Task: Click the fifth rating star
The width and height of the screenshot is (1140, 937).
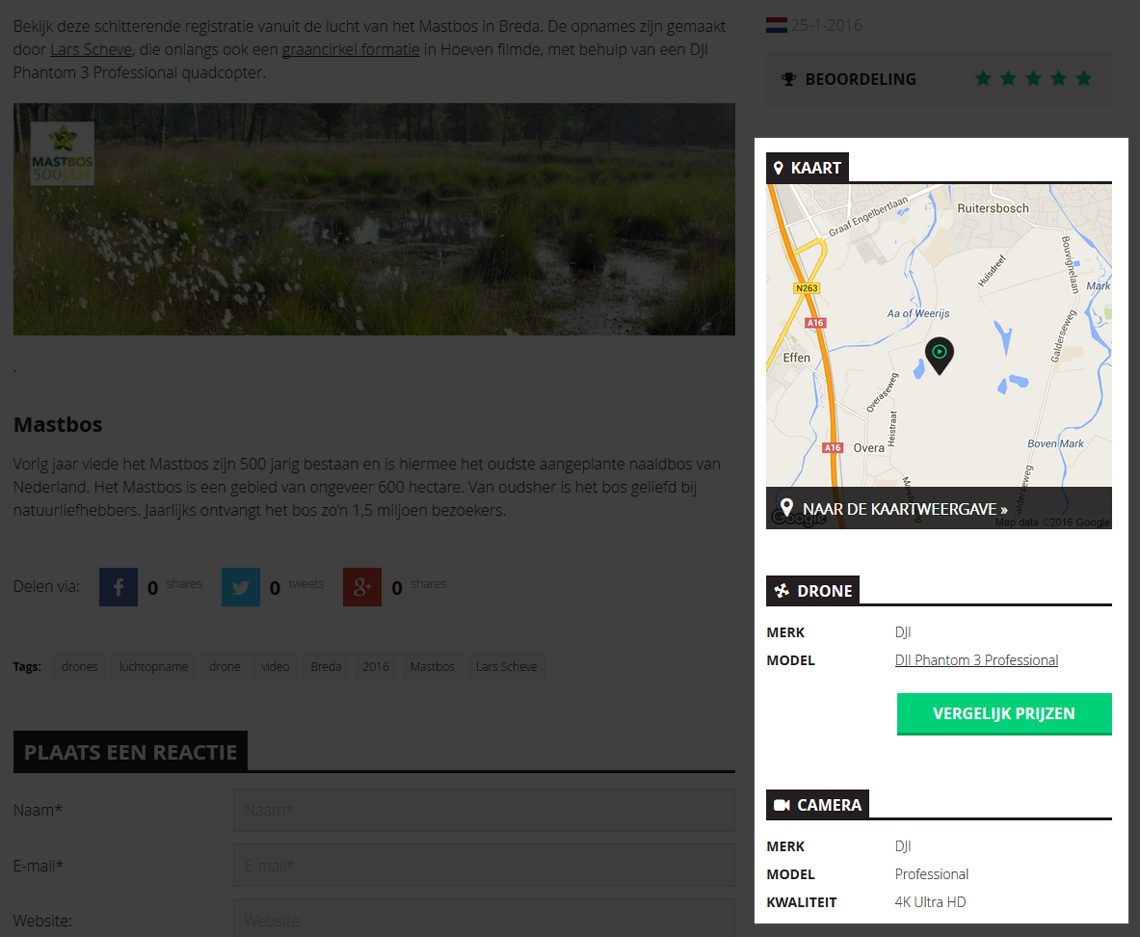Action: point(1084,77)
